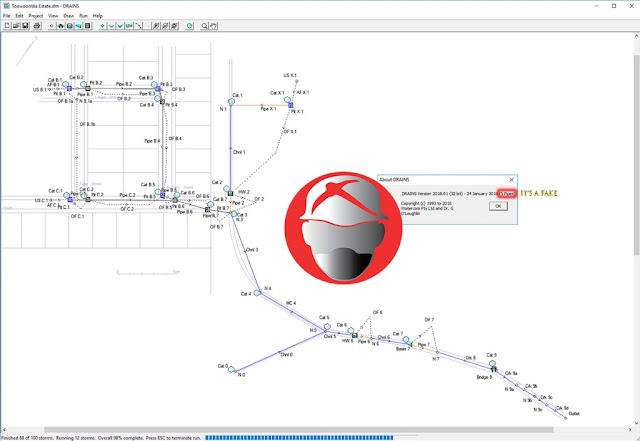
Task: Click the Outlet node at channel end
Action: pyautogui.click(x=565, y=418)
